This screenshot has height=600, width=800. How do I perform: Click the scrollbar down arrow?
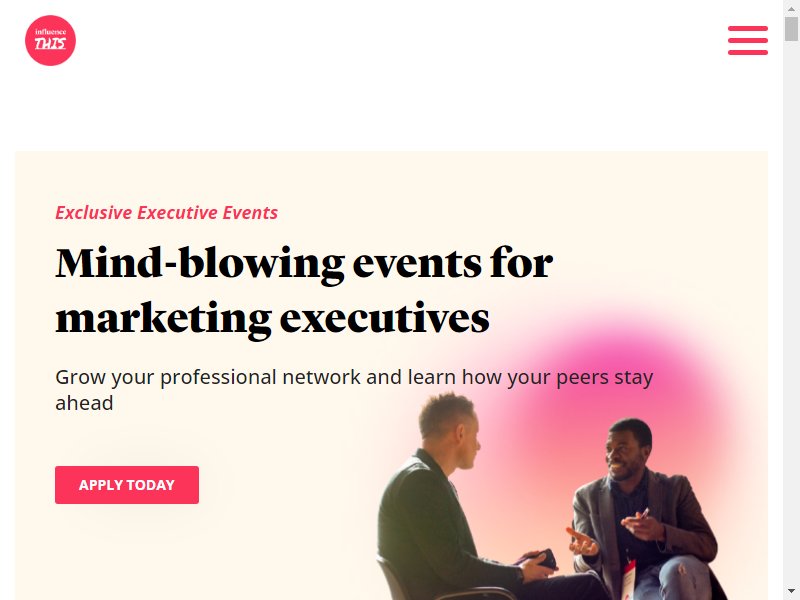coord(791,592)
